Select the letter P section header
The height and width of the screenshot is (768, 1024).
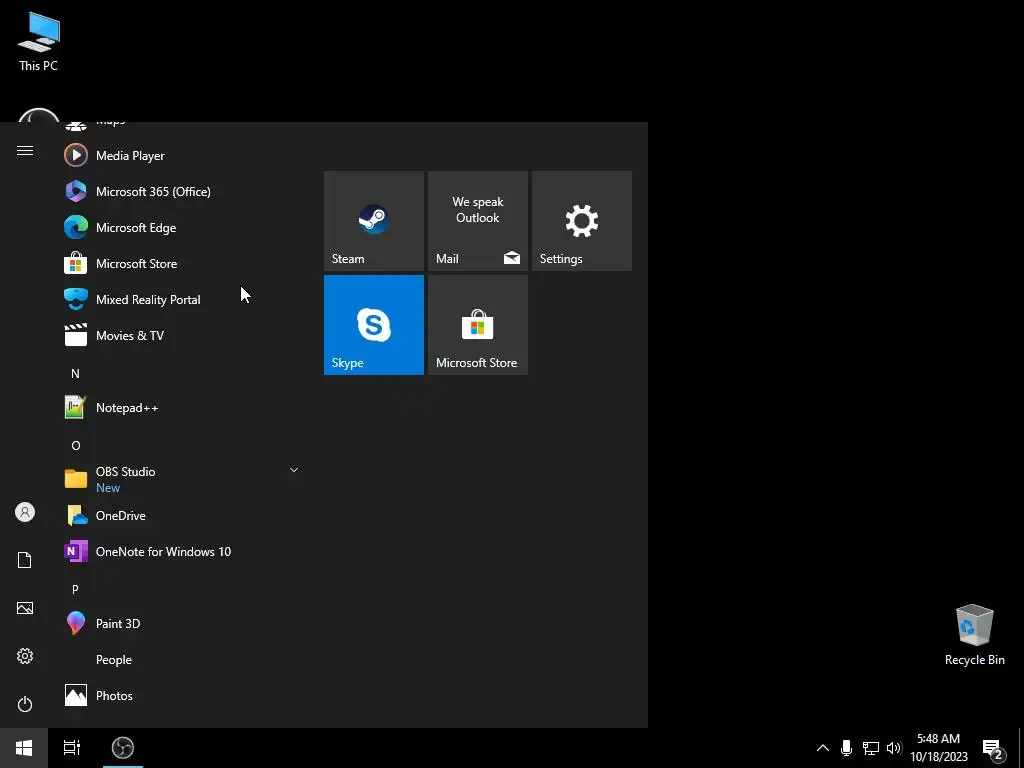click(x=75, y=589)
